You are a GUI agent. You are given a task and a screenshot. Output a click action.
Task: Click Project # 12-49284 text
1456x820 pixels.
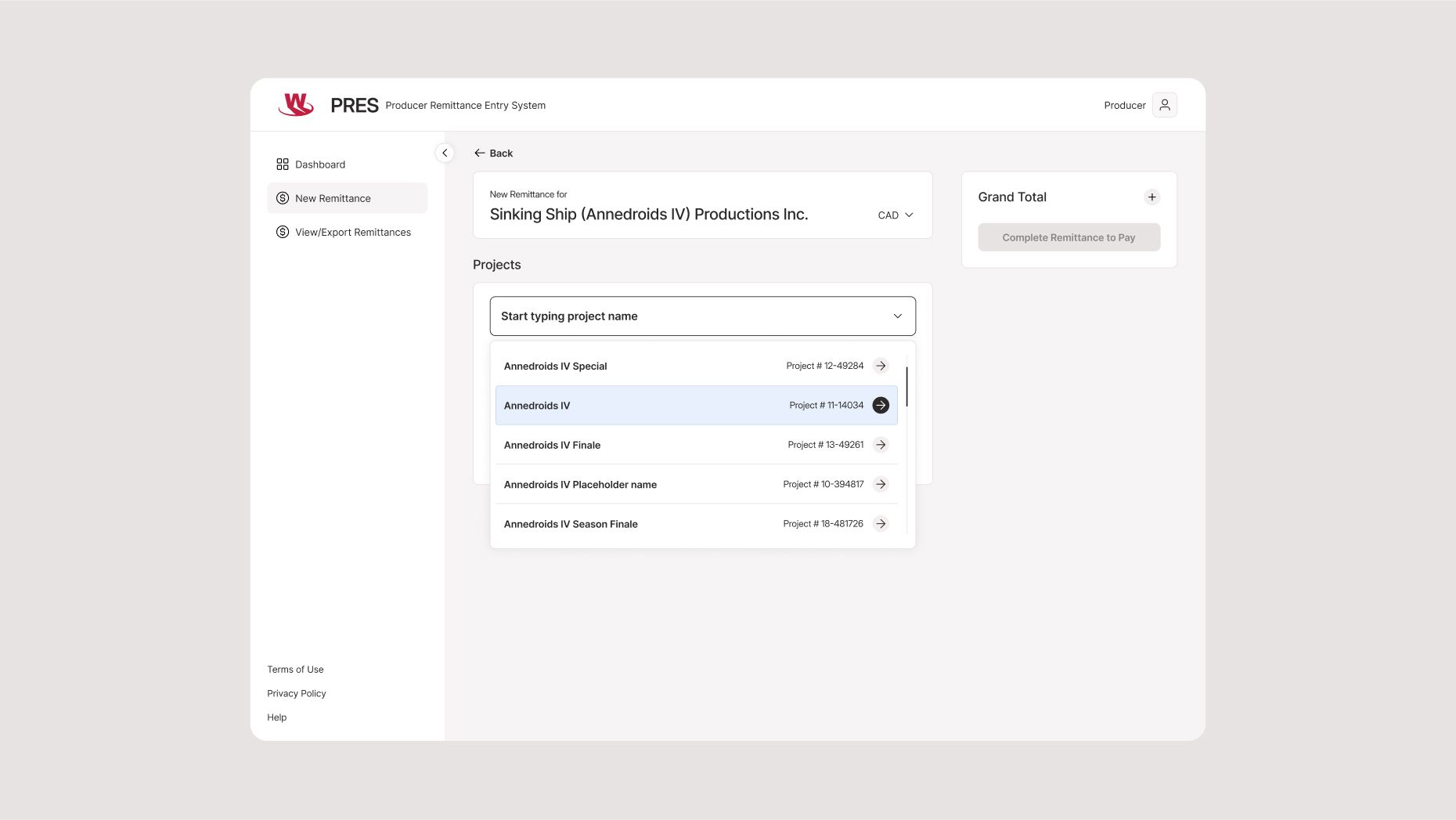point(825,366)
